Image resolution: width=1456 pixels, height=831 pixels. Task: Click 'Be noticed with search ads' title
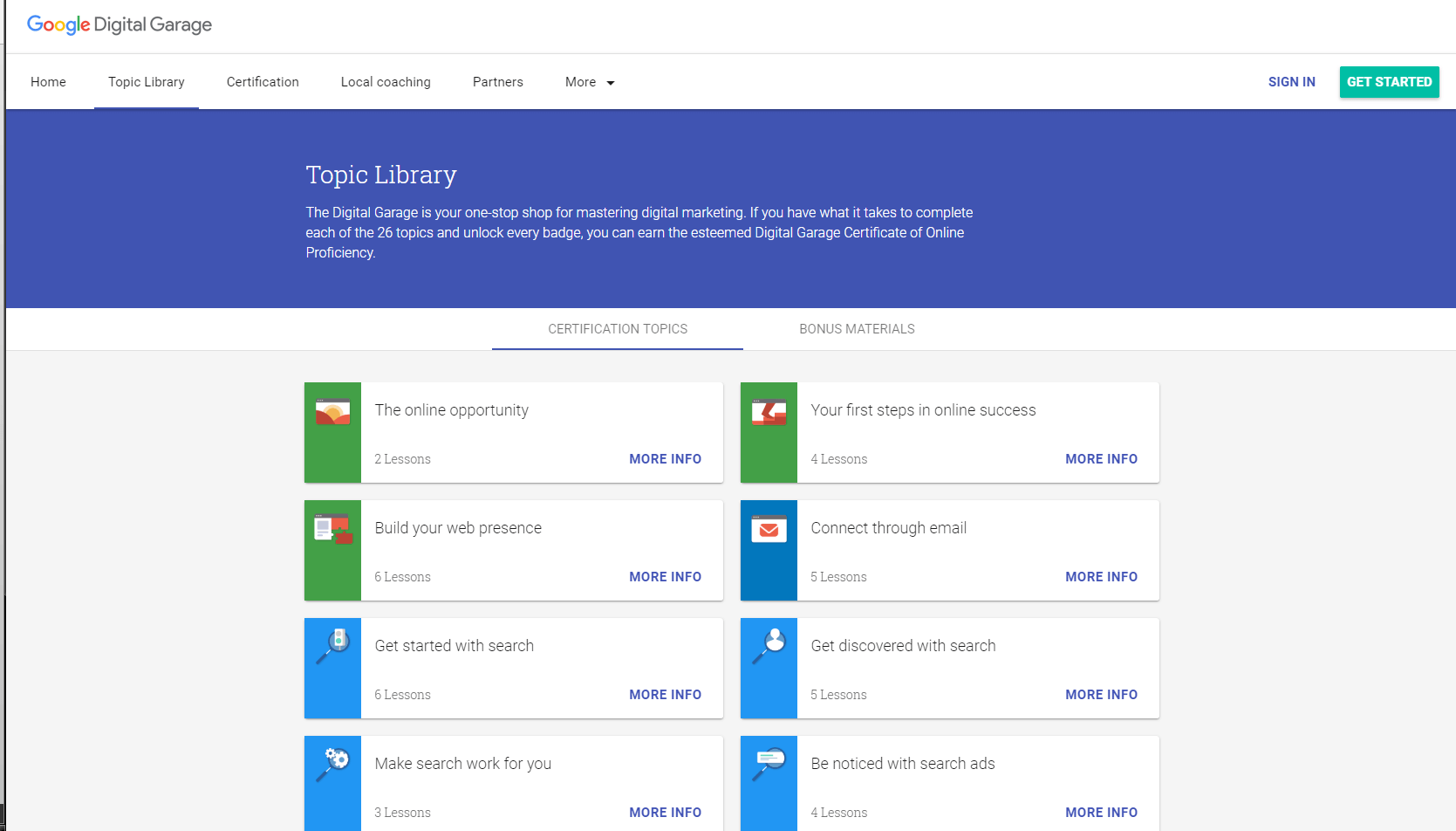pyautogui.click(x=902, y=764)
